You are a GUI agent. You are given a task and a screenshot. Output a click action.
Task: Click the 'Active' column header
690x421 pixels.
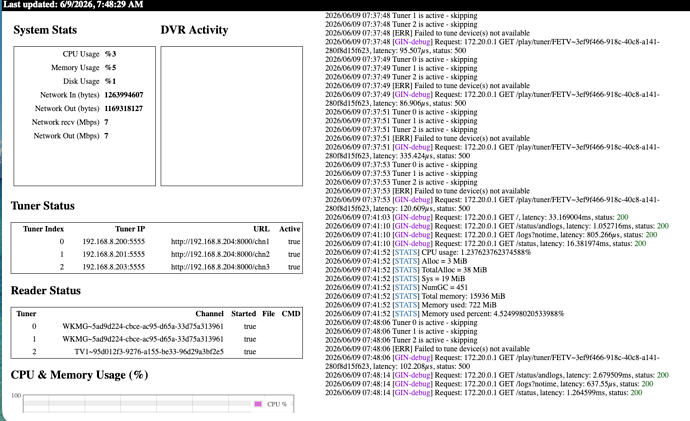pos(290,229)
